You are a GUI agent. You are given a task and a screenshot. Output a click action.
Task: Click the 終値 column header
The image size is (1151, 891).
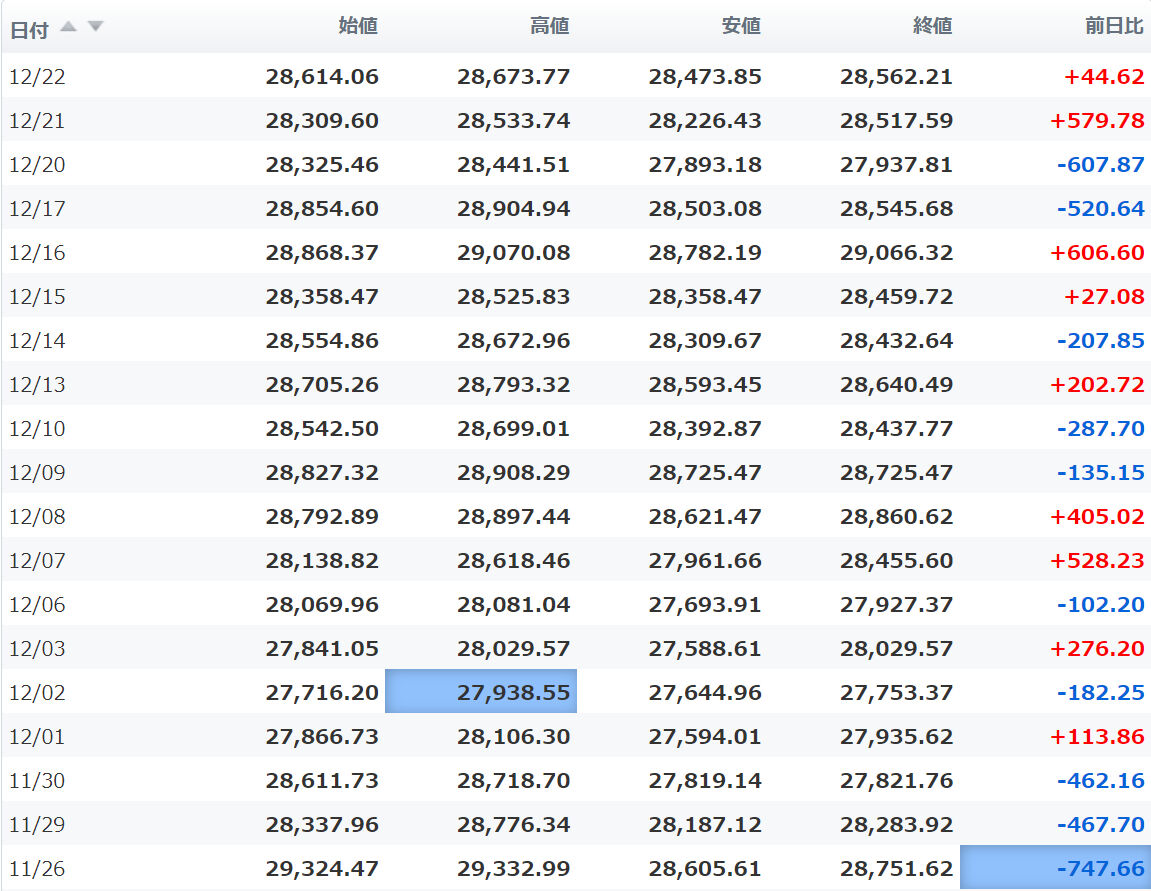coord(933,26)
